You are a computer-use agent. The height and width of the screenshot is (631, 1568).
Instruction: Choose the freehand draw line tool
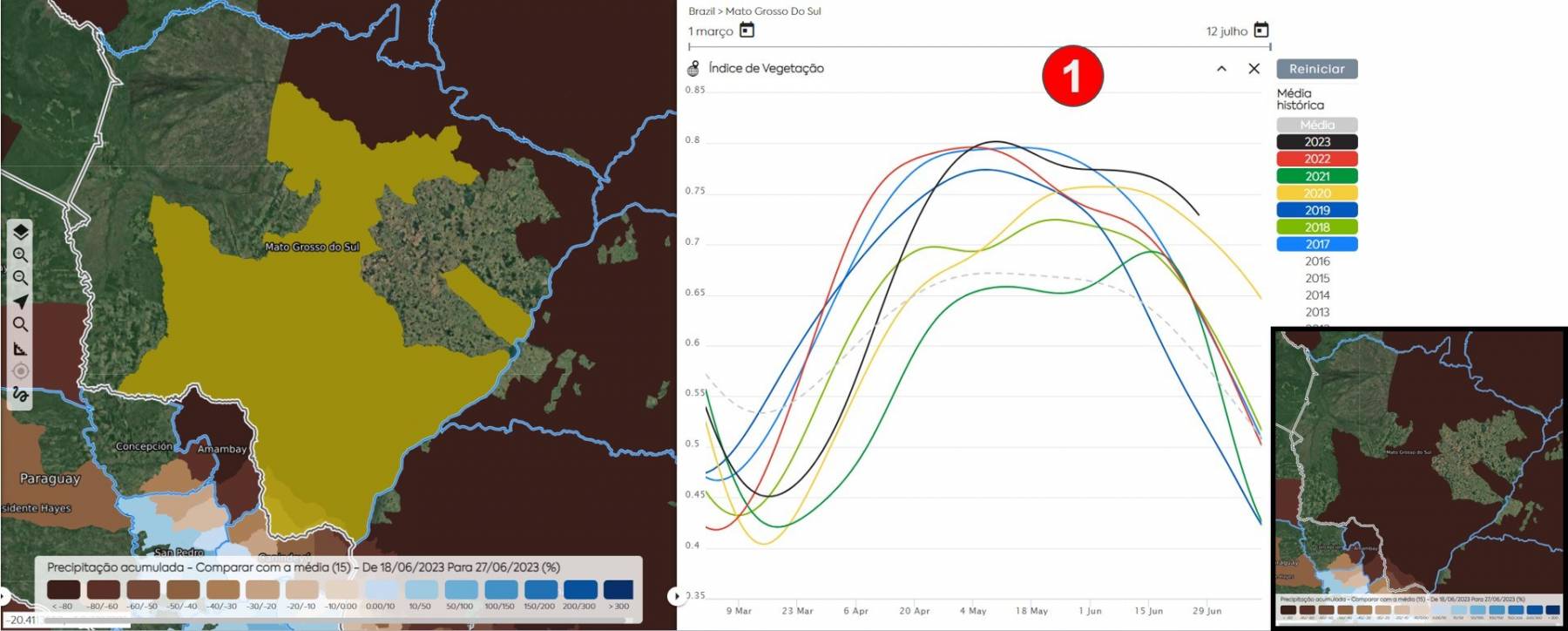click(x=20, y=395)
